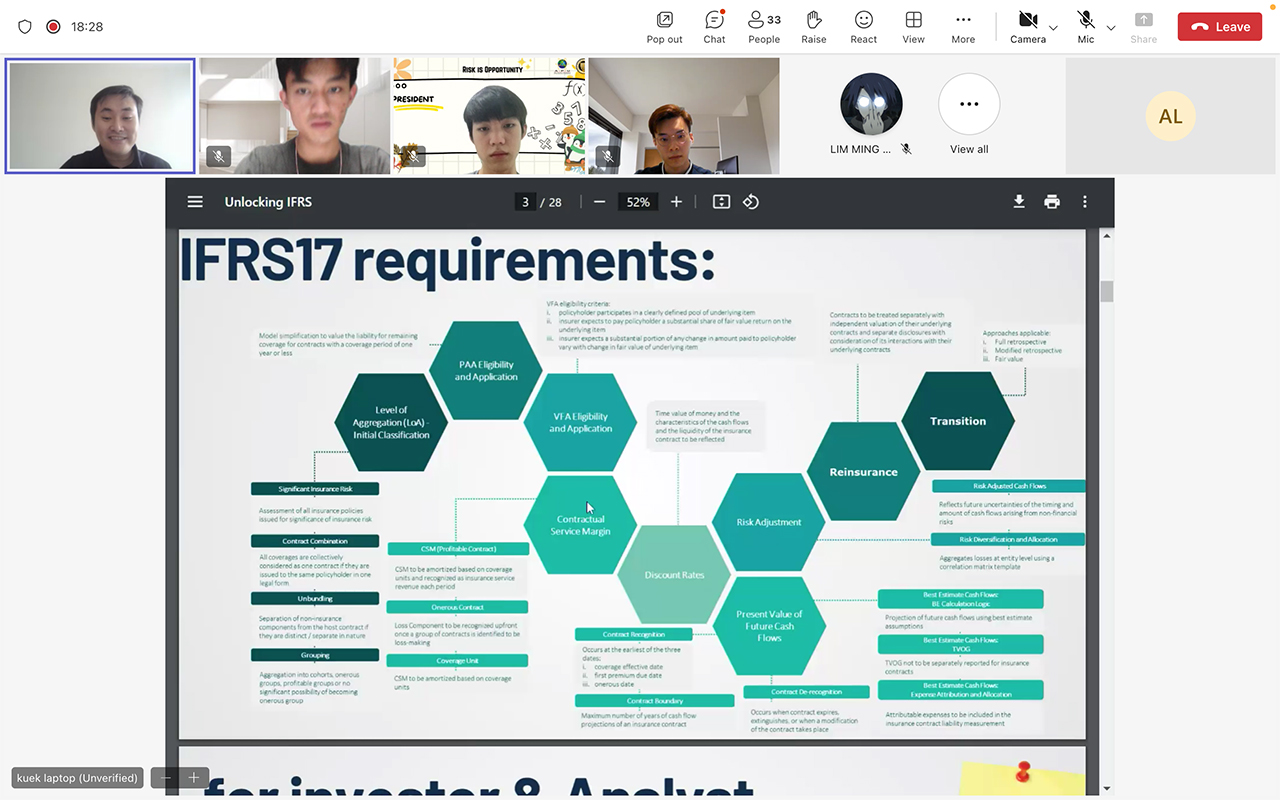
Task: Click the PDF page number field
Action: pos(525,202)
